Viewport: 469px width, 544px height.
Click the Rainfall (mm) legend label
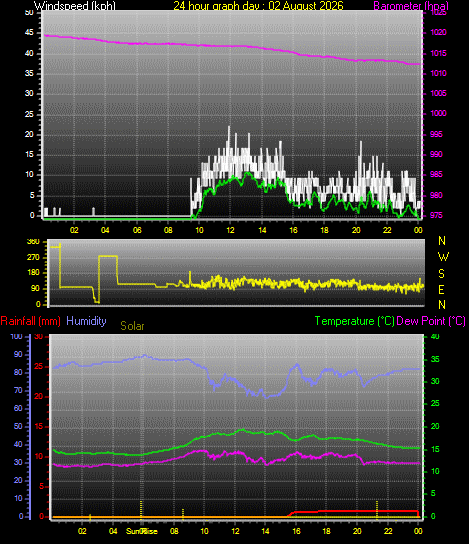(31, 321)
